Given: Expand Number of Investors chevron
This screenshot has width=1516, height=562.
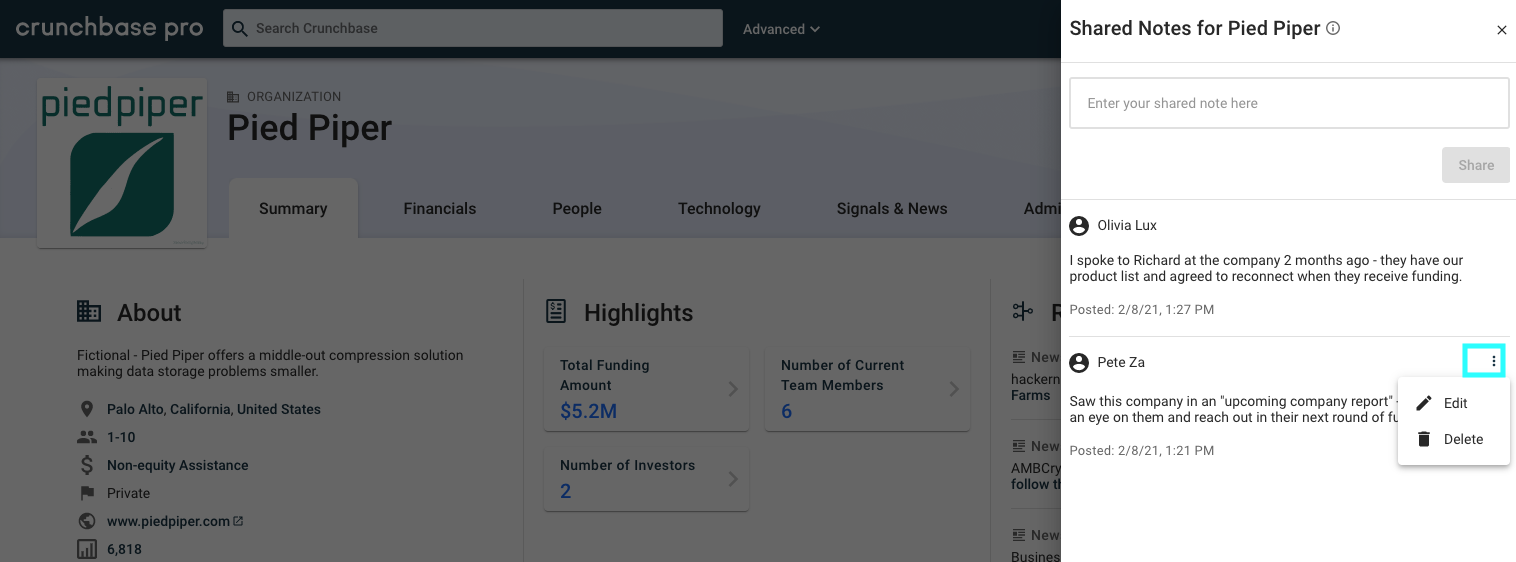Looking at the screenshot, I should [x=732, y=479].
